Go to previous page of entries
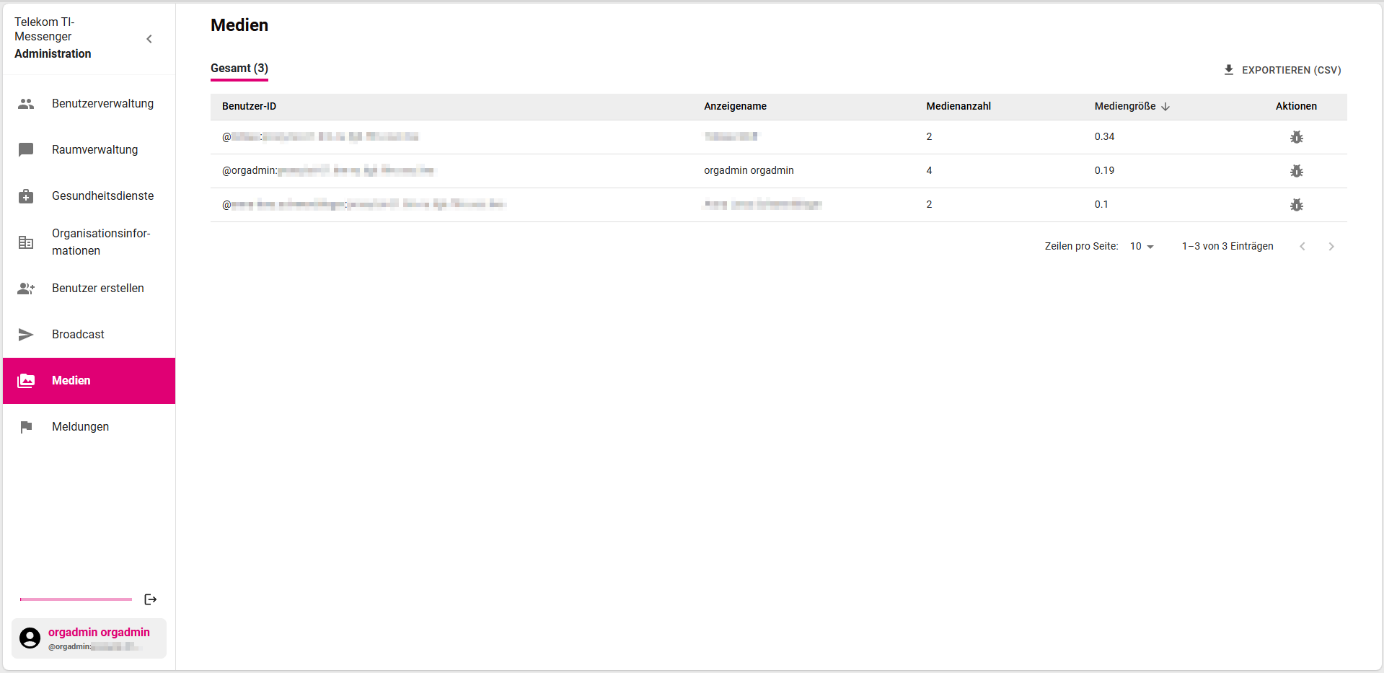Screen dimensions: 1384x673 pyautogui.click(x=1302, y=246)
